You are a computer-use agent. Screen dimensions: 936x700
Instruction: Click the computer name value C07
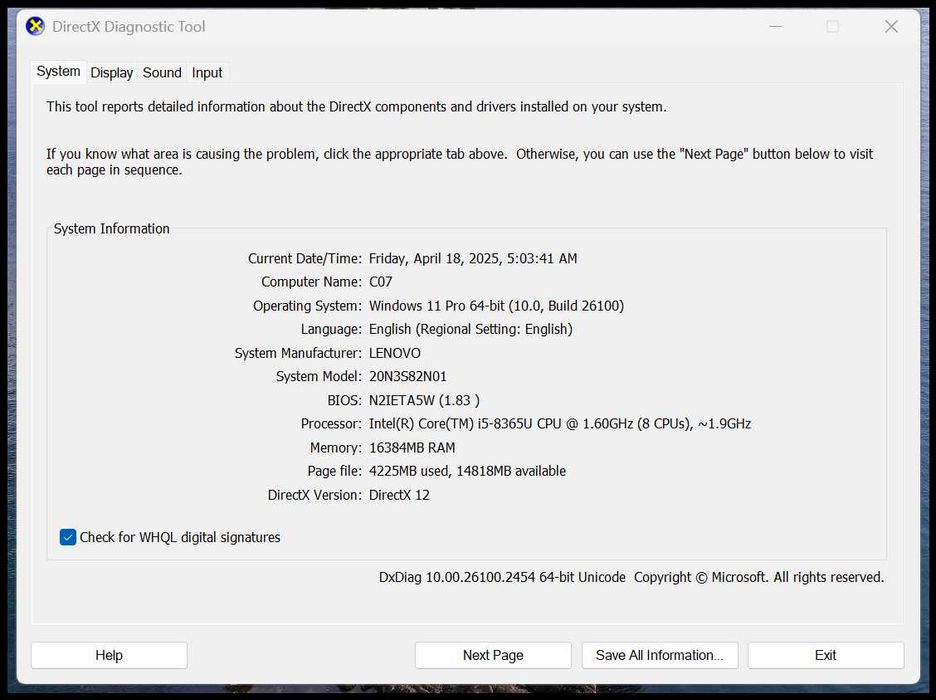pos(380,282)
